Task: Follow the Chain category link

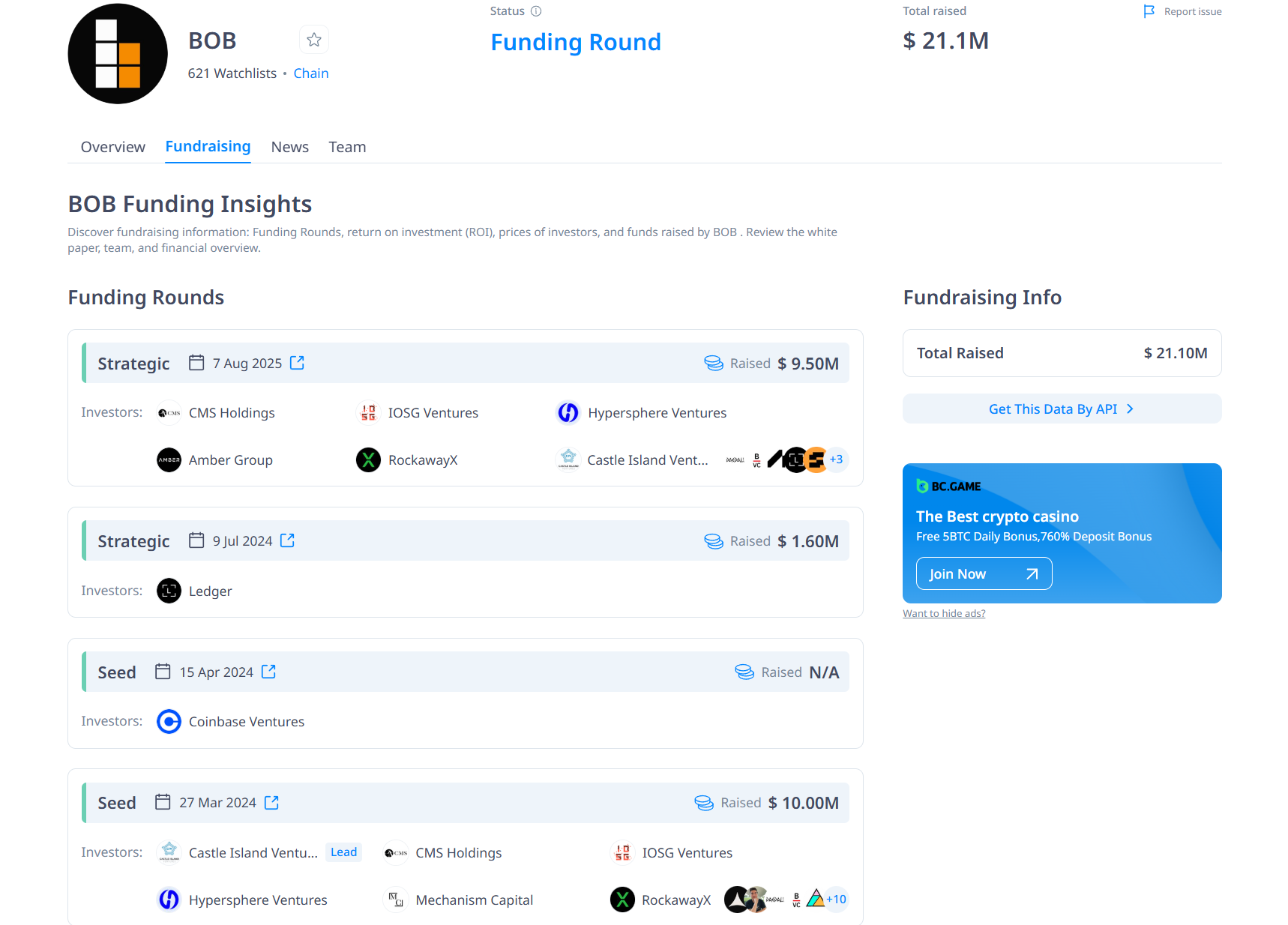Action: pyautogui.click(x=310, y=73)
